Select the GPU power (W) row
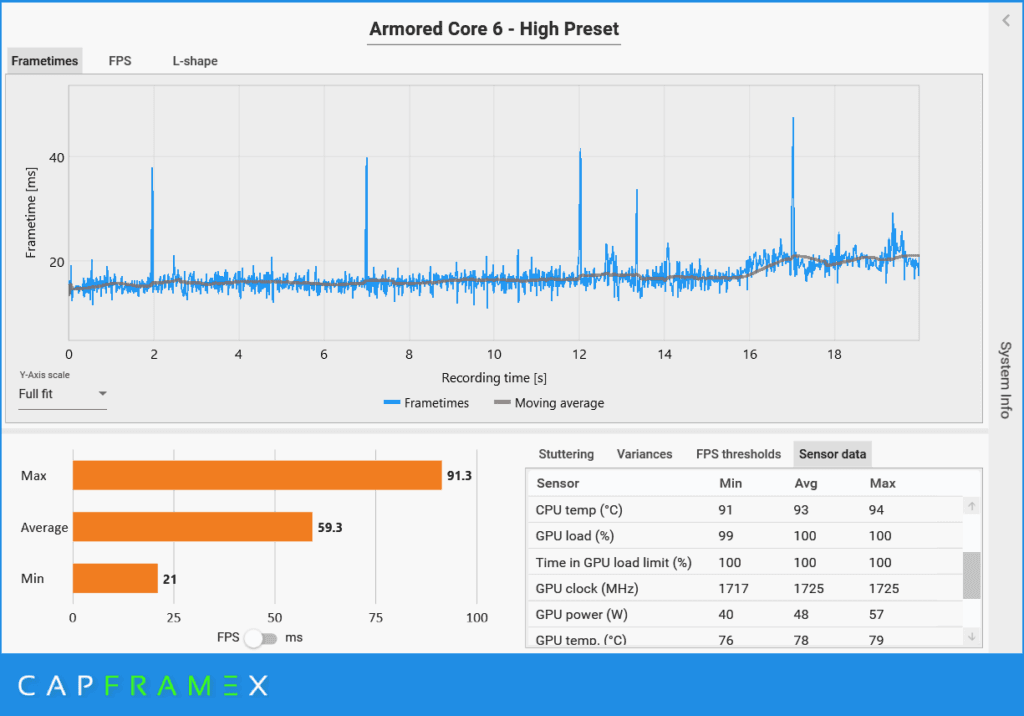This screenshot has width=1024, height=716. pos(744,614)
